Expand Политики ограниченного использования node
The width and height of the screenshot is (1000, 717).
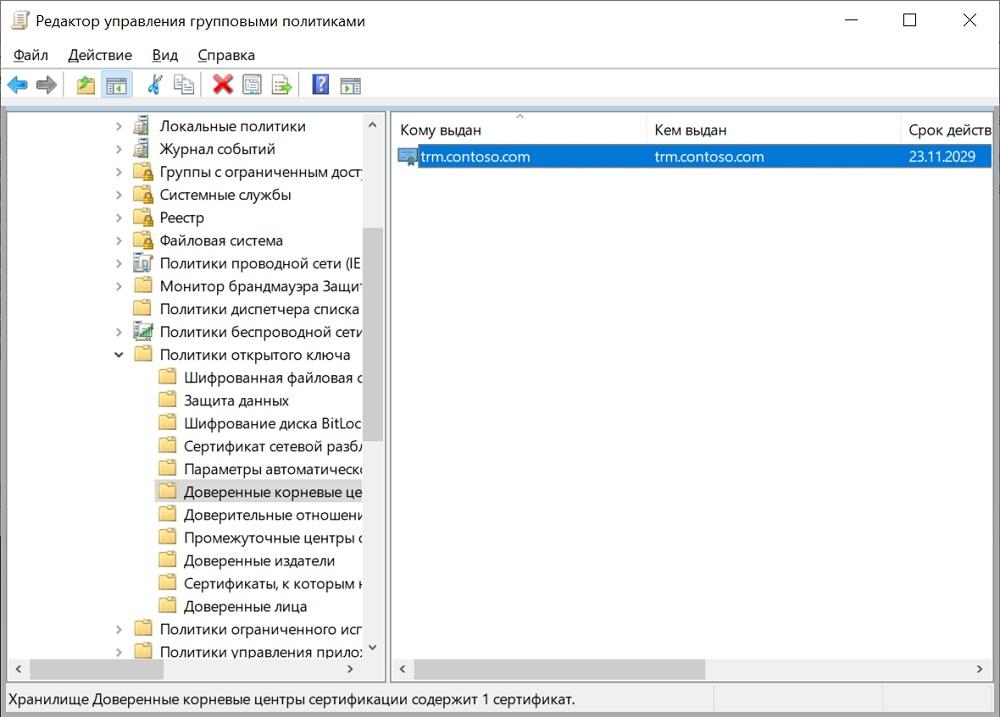click(x=119, y=630)
